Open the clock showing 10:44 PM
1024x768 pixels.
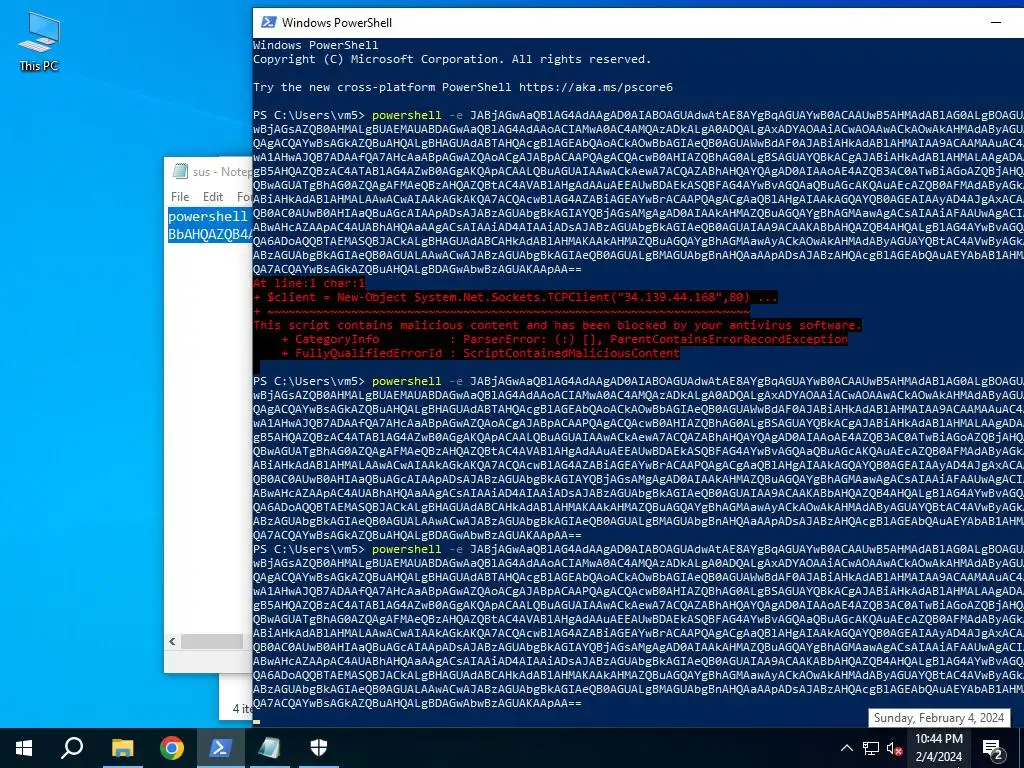pos(938,748)
